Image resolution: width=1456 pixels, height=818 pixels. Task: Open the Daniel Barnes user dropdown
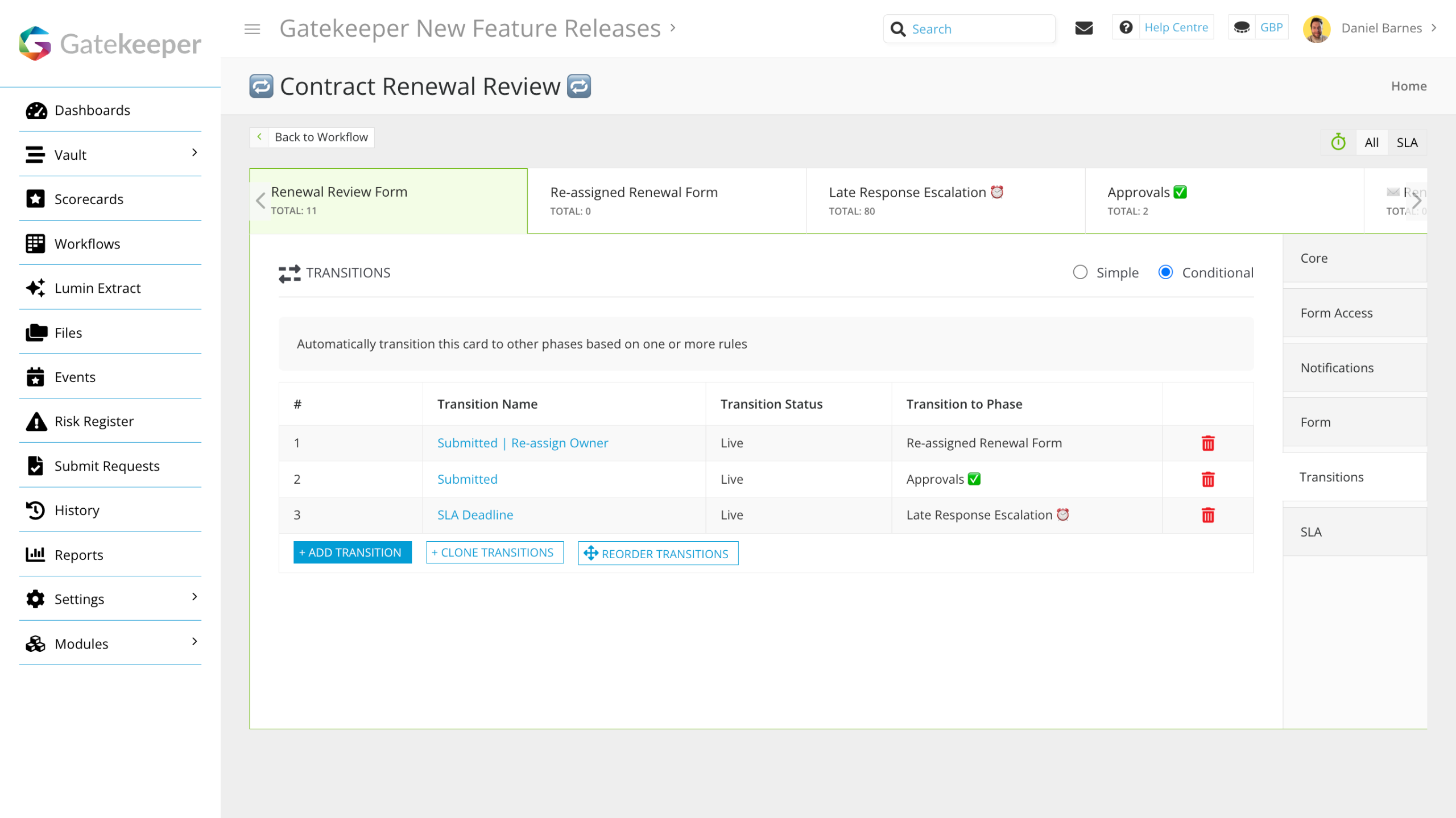(1381, 28)
